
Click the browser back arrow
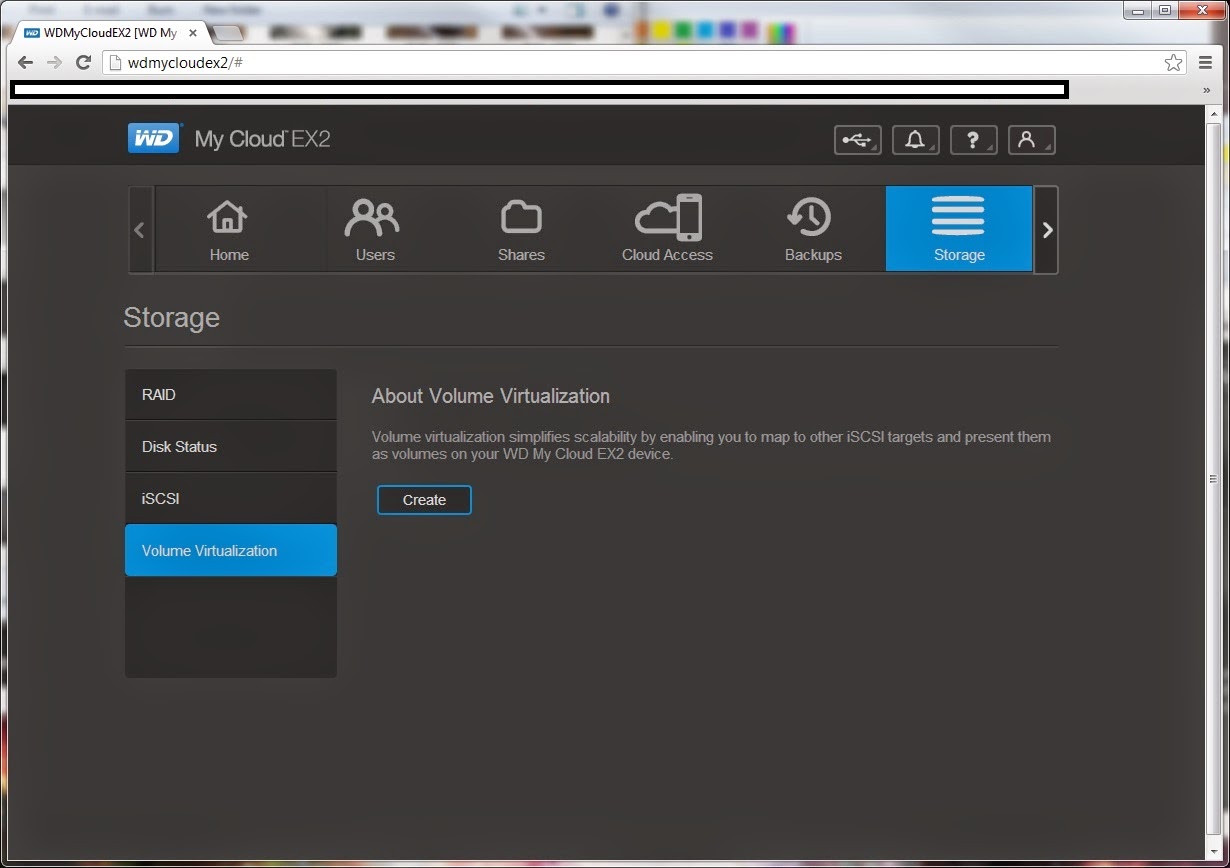(26, 62)
